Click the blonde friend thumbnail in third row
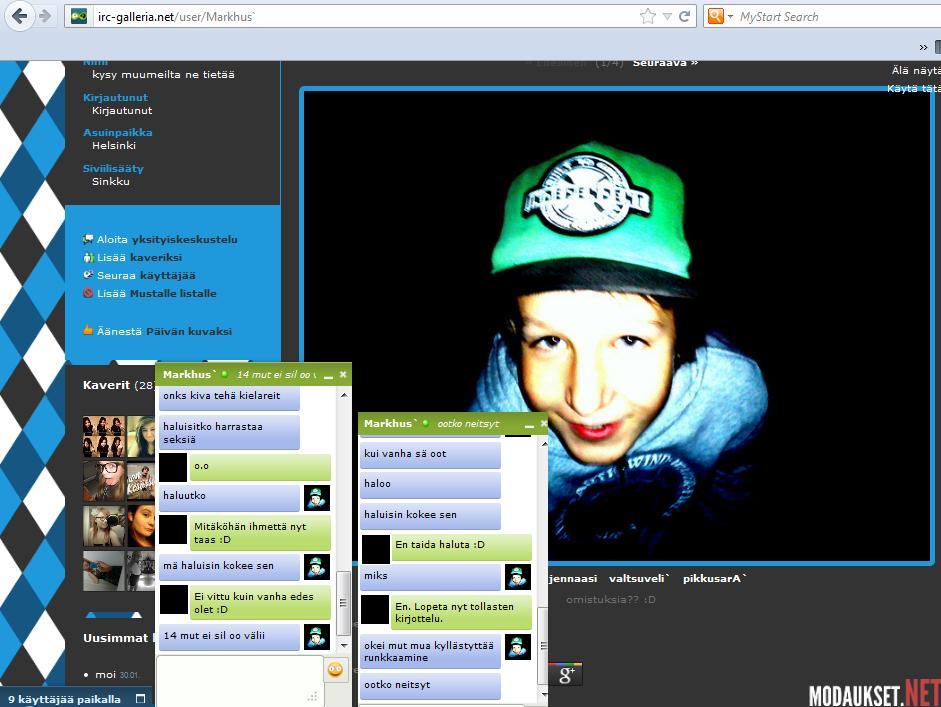This screenshot has width=941, height=707. (104, 526)
